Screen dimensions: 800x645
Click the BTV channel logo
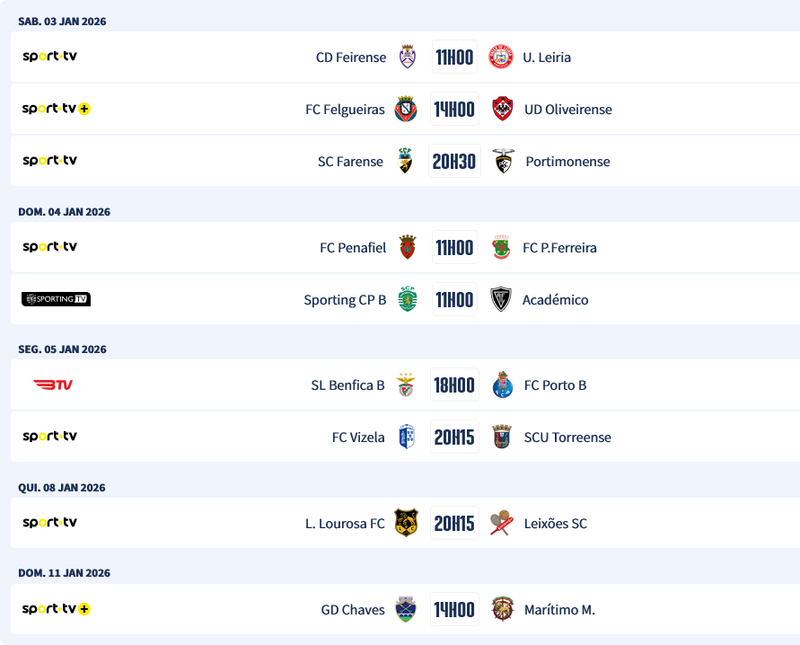(53, 385)
